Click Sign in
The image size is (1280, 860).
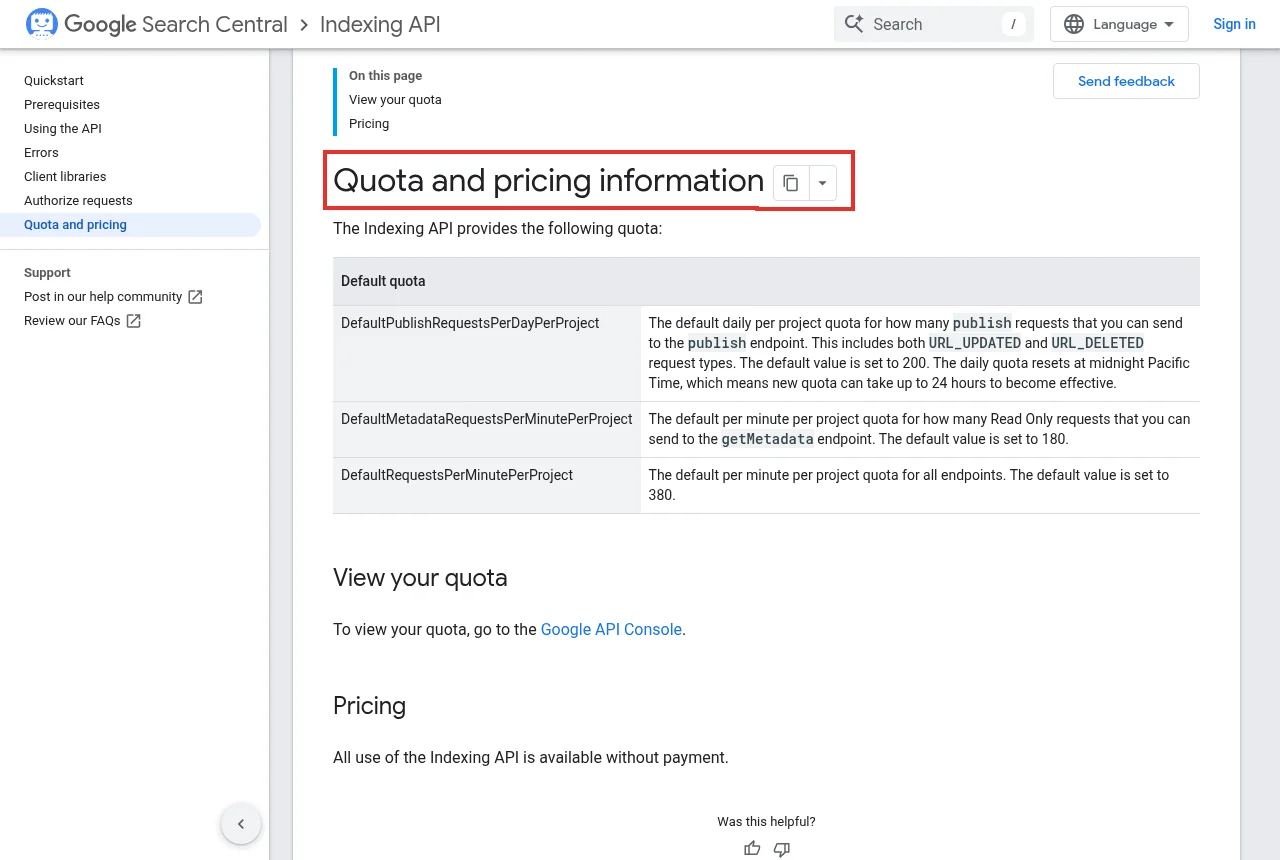tap(1234, 24)
